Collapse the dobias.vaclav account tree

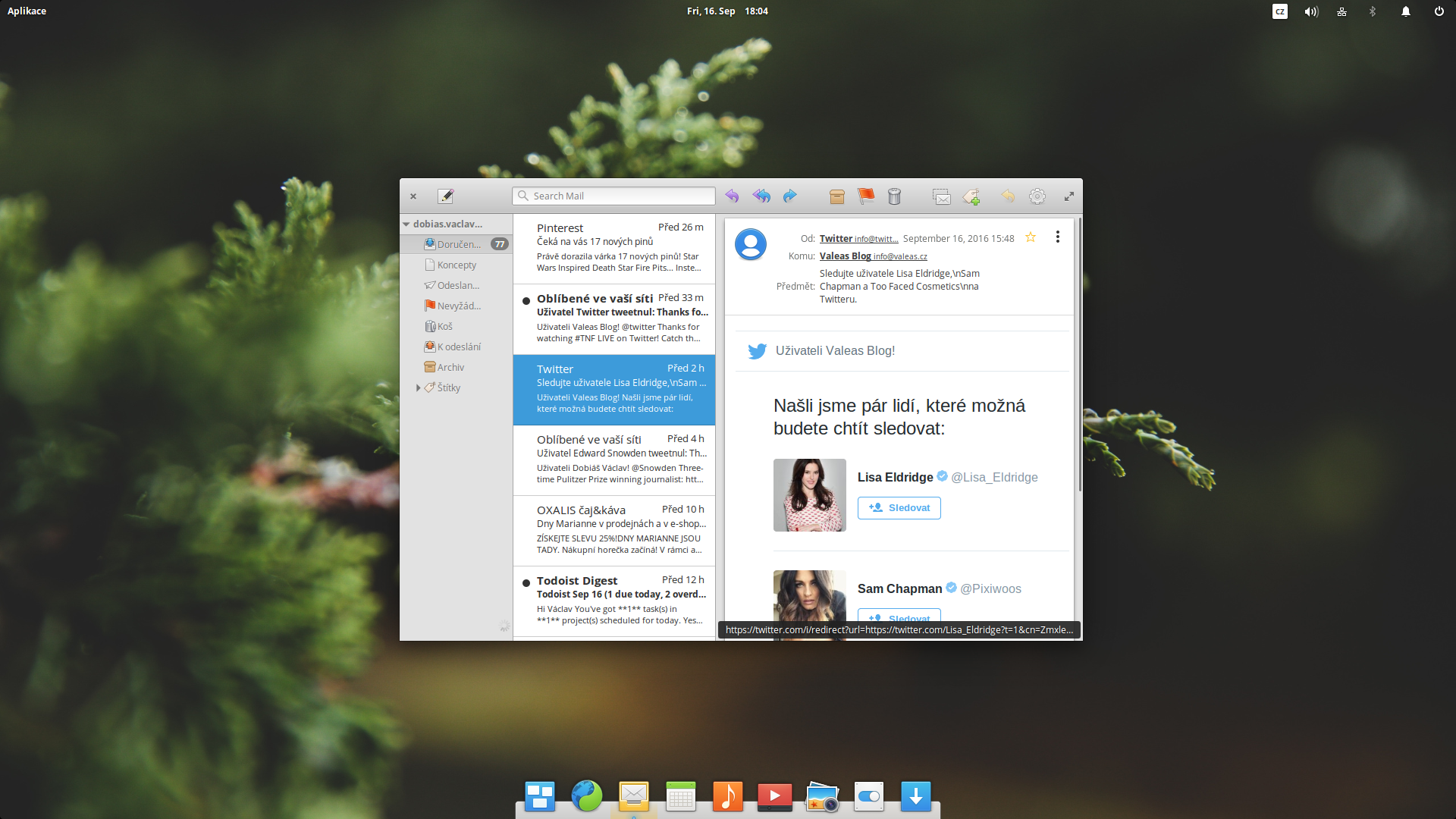(406, 224)
